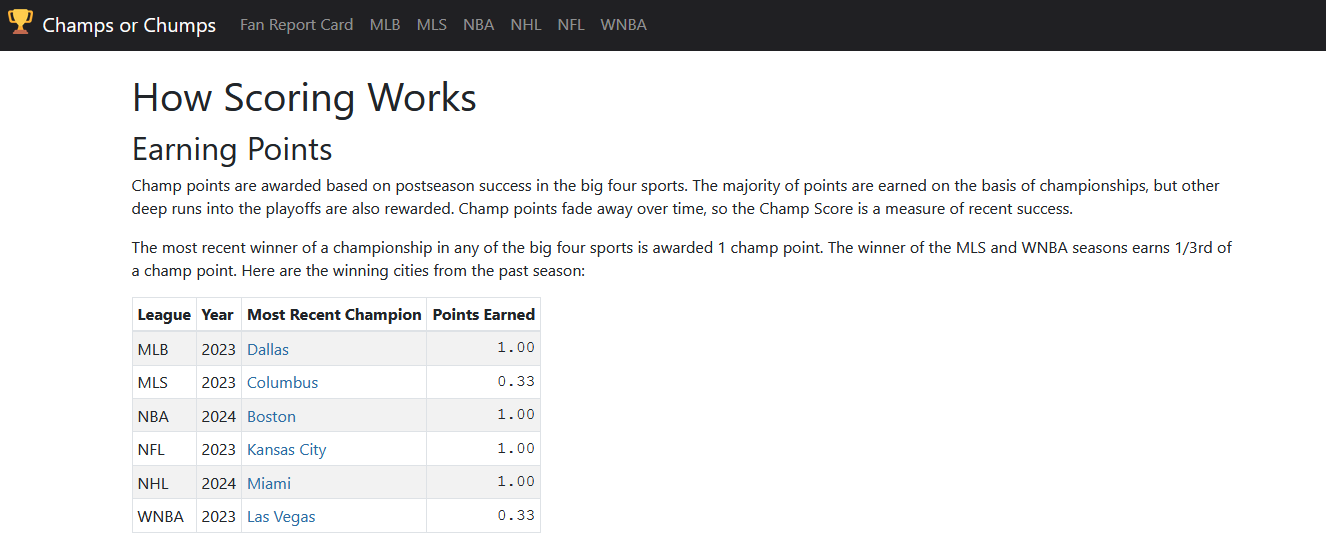Open the Miami champion link
Screen dimensions: 1326x537
(269, 483)
